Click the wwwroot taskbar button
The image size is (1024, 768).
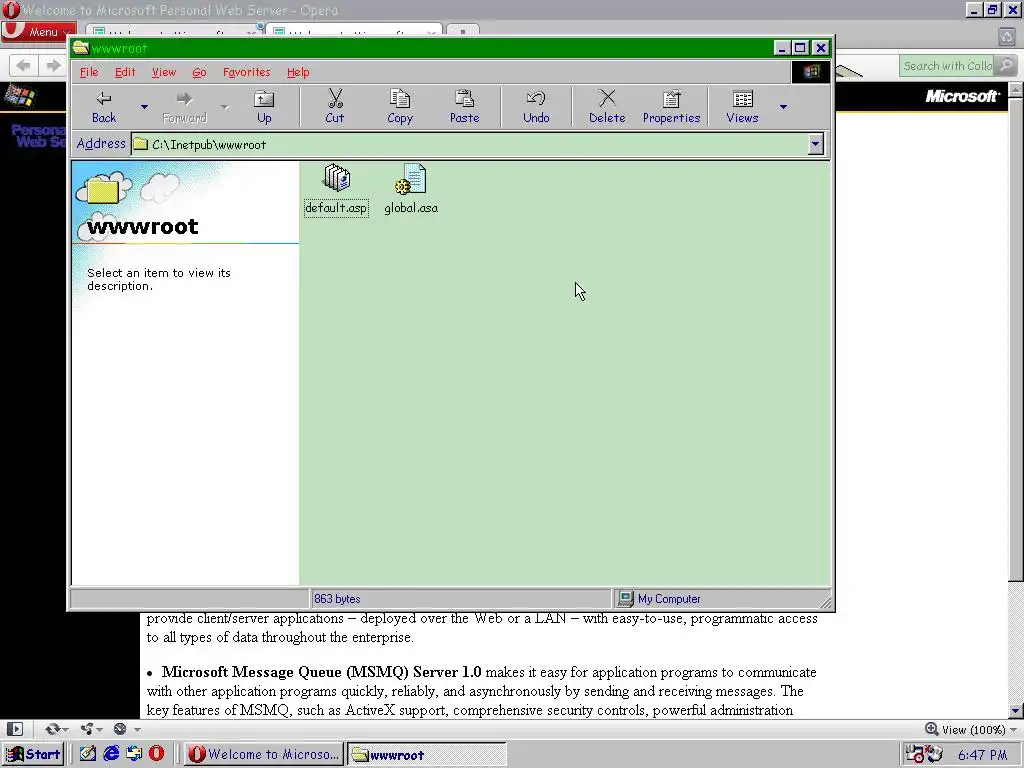coord(426,754)
